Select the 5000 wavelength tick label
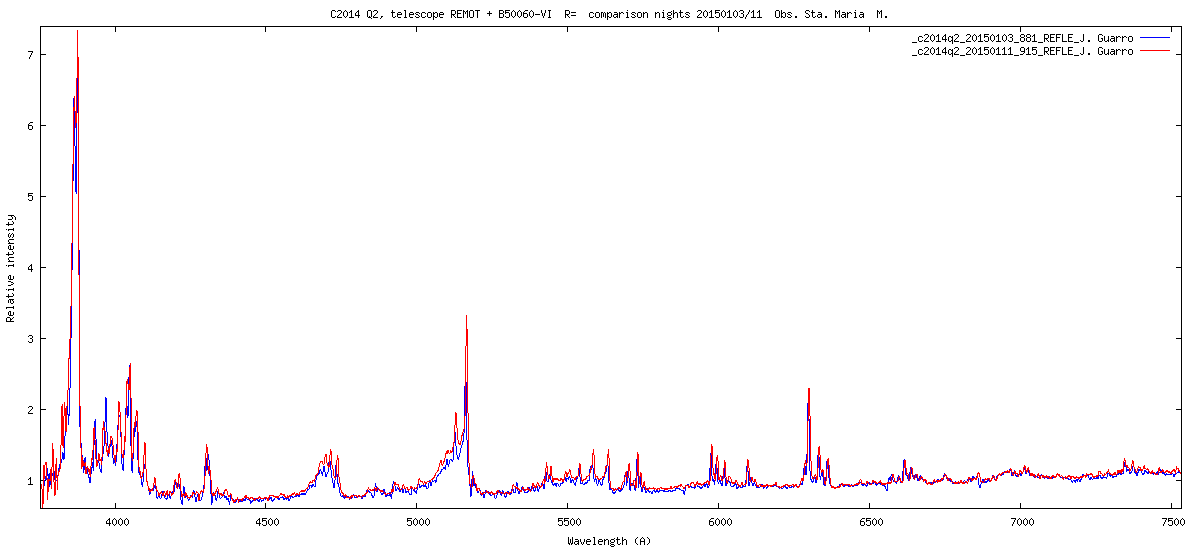This screenshot has height=550, width=1200. (417, 523)
